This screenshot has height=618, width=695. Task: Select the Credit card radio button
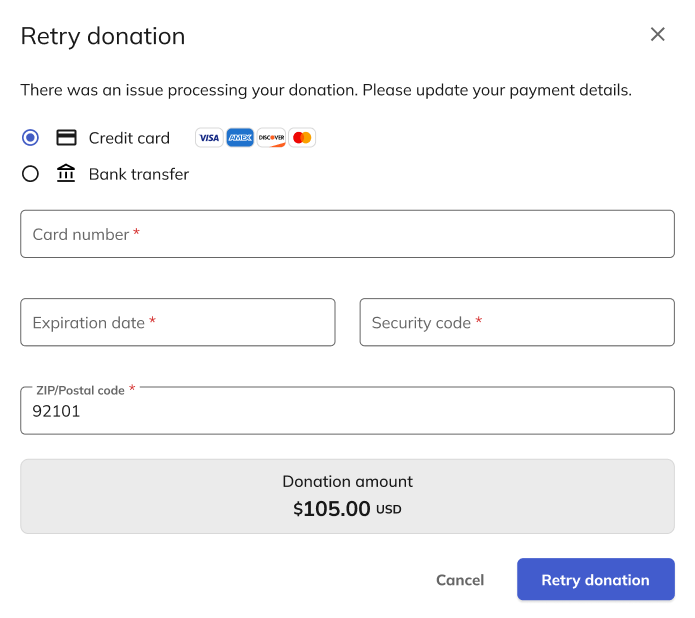[x=30, y=138]
